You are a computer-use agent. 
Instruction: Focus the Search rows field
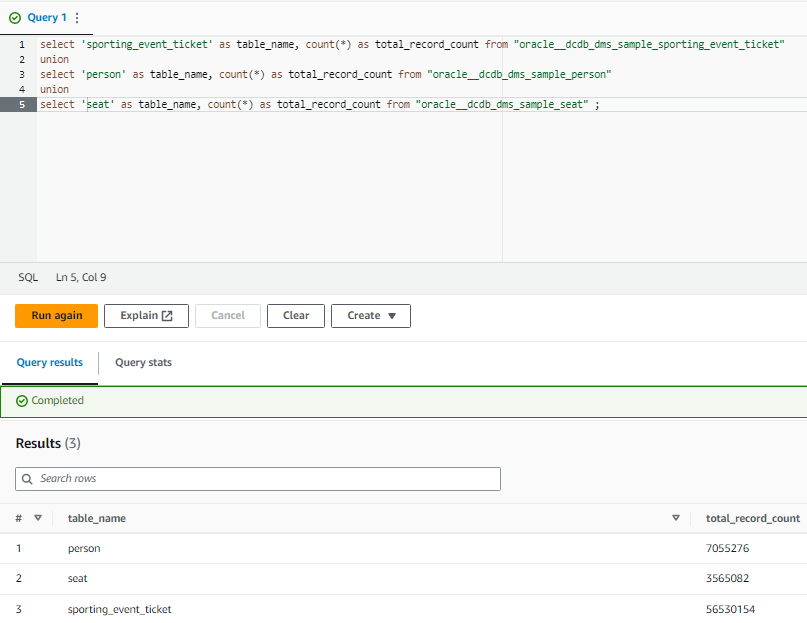[x=258, y=479]
